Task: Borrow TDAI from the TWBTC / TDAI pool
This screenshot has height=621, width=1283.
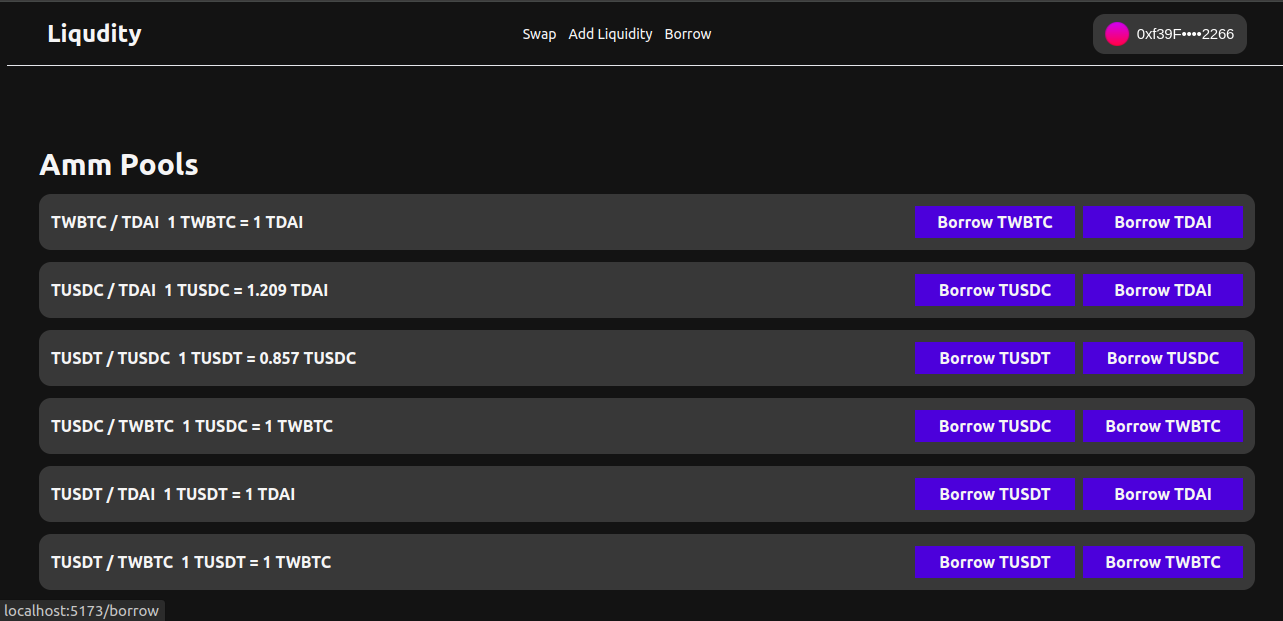Action: coord(1163,222)
